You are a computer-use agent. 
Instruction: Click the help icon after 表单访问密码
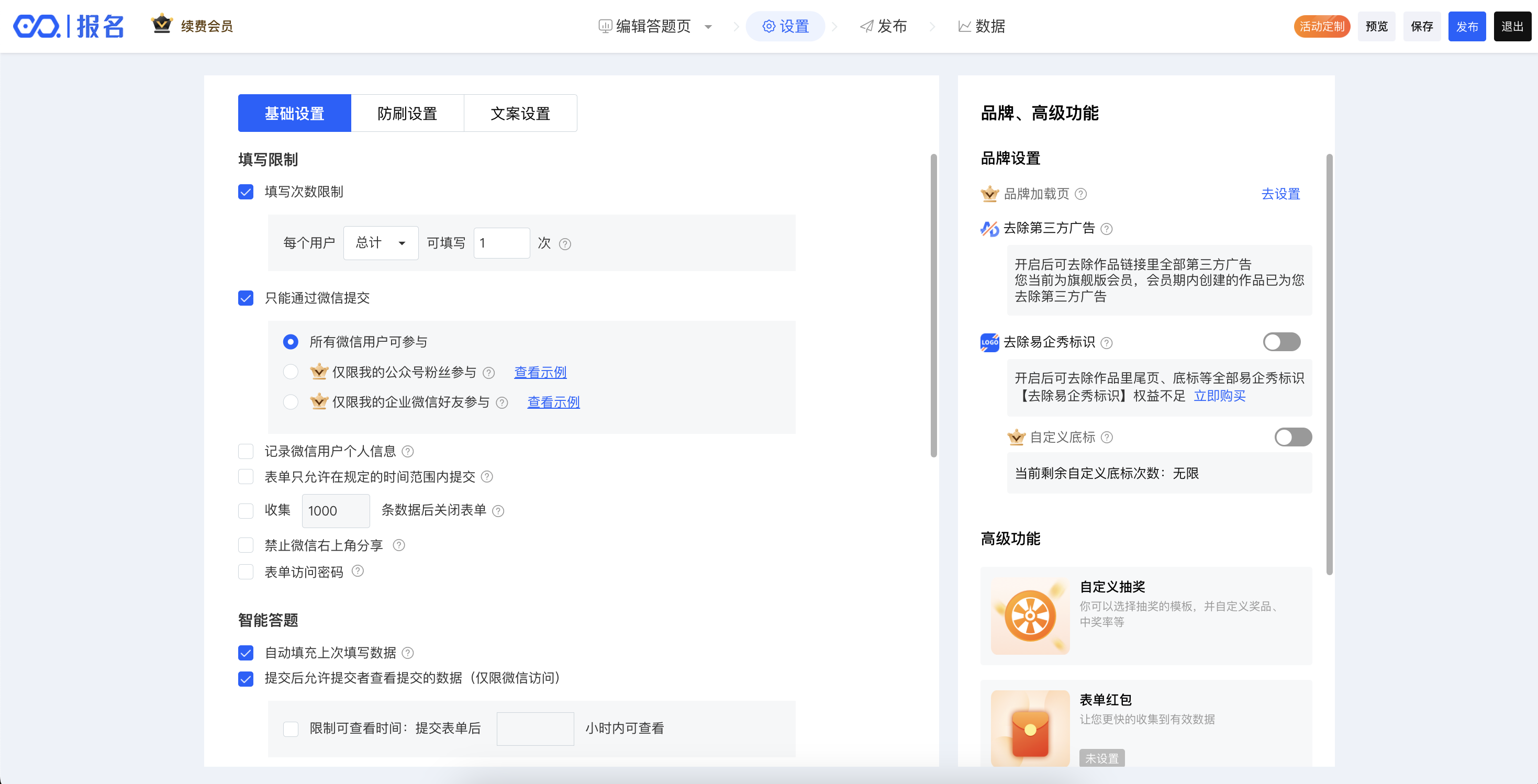[x=358, y=571]
